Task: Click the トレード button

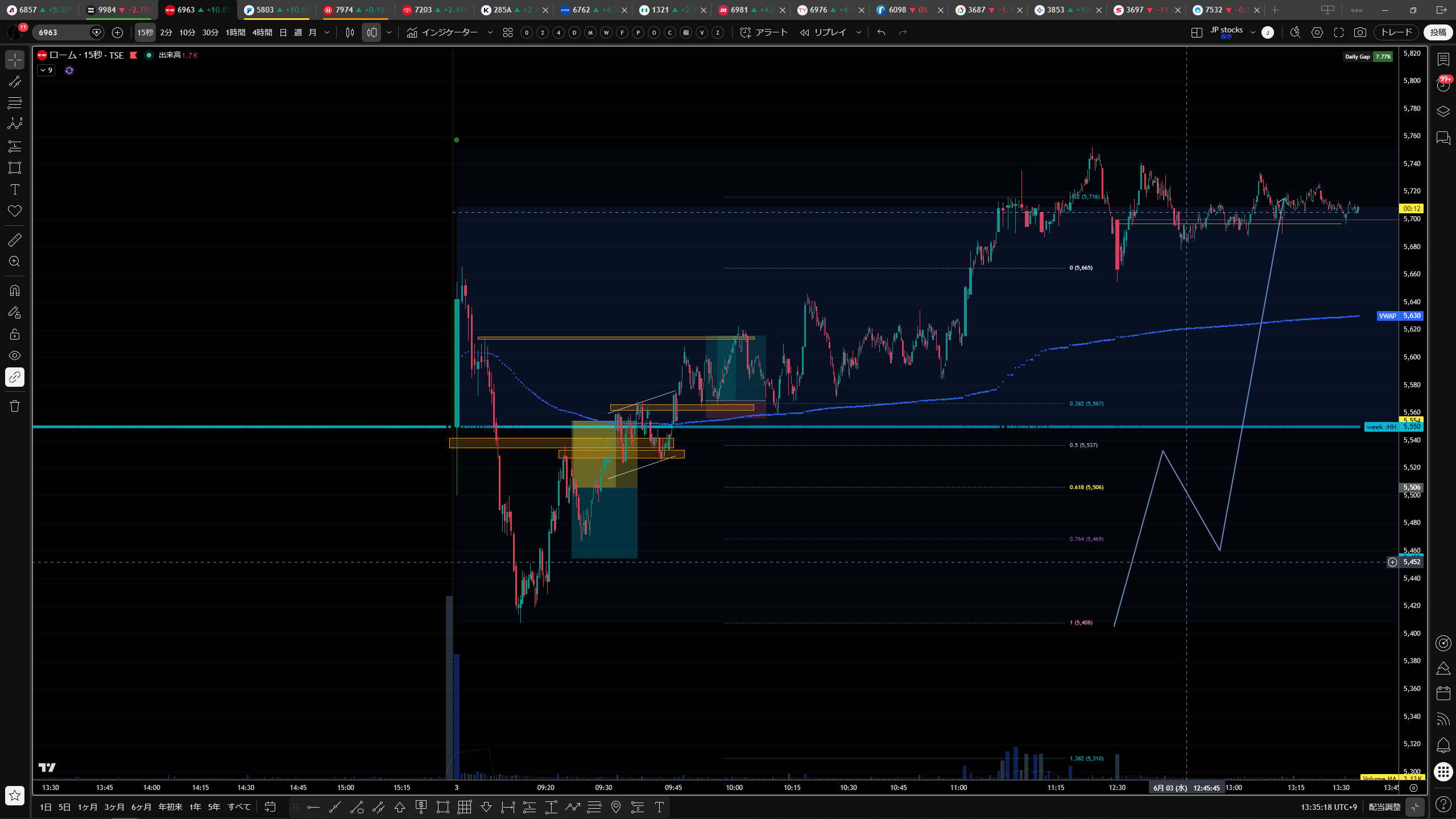Action: pyautogui.click(x=1396, y=32)
